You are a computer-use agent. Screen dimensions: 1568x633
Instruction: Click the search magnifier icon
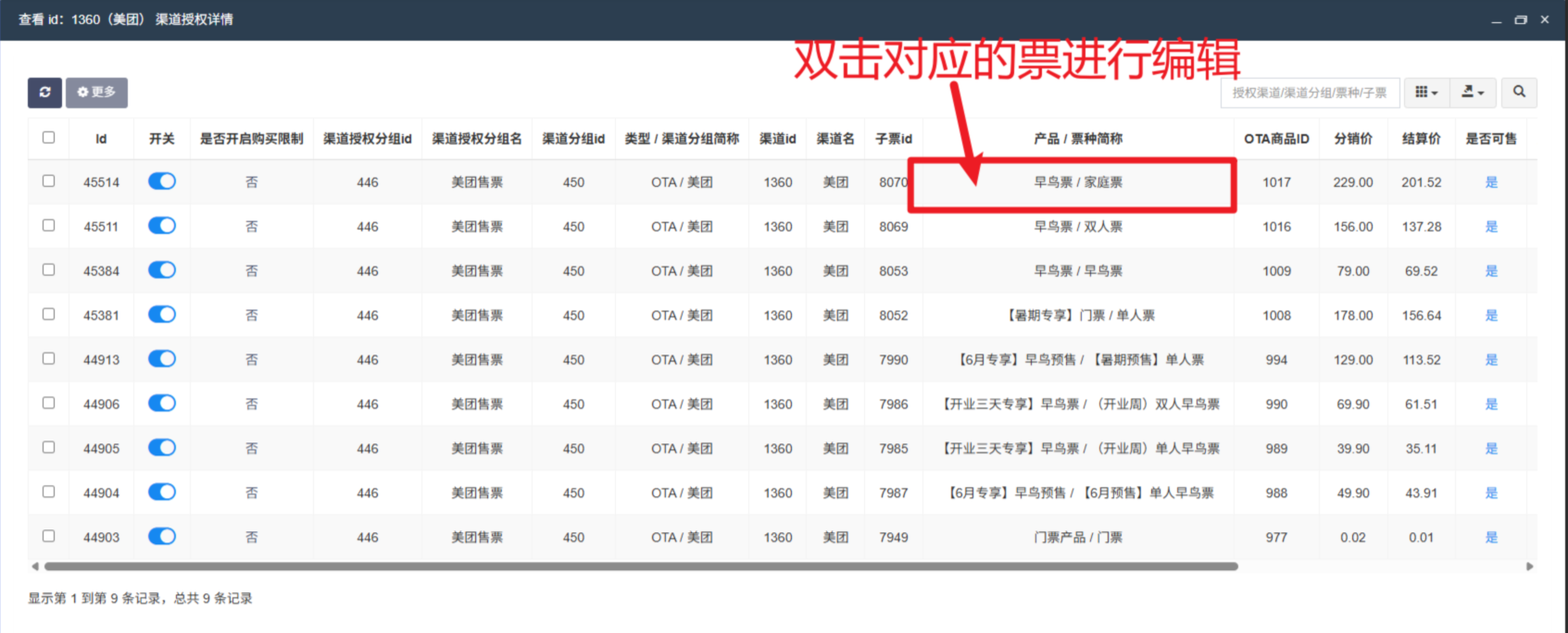1519,93
